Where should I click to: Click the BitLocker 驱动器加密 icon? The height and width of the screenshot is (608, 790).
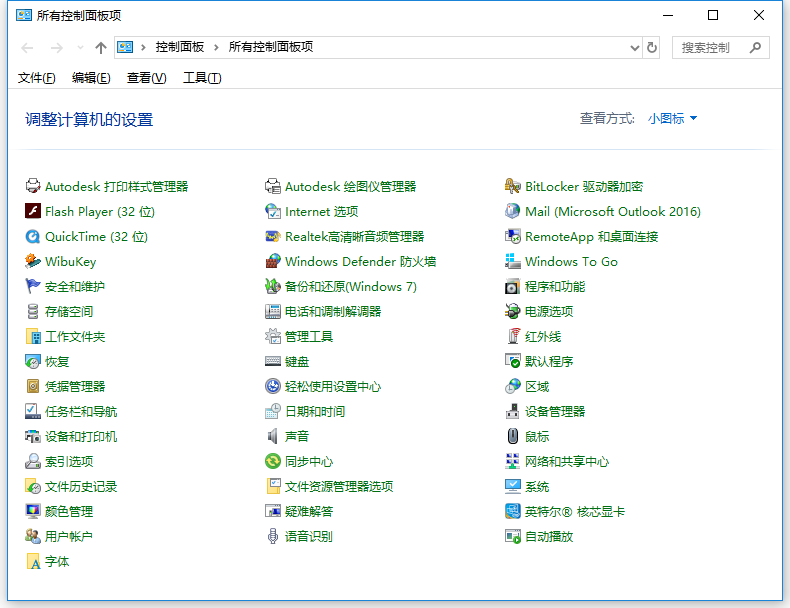[512, 186]
